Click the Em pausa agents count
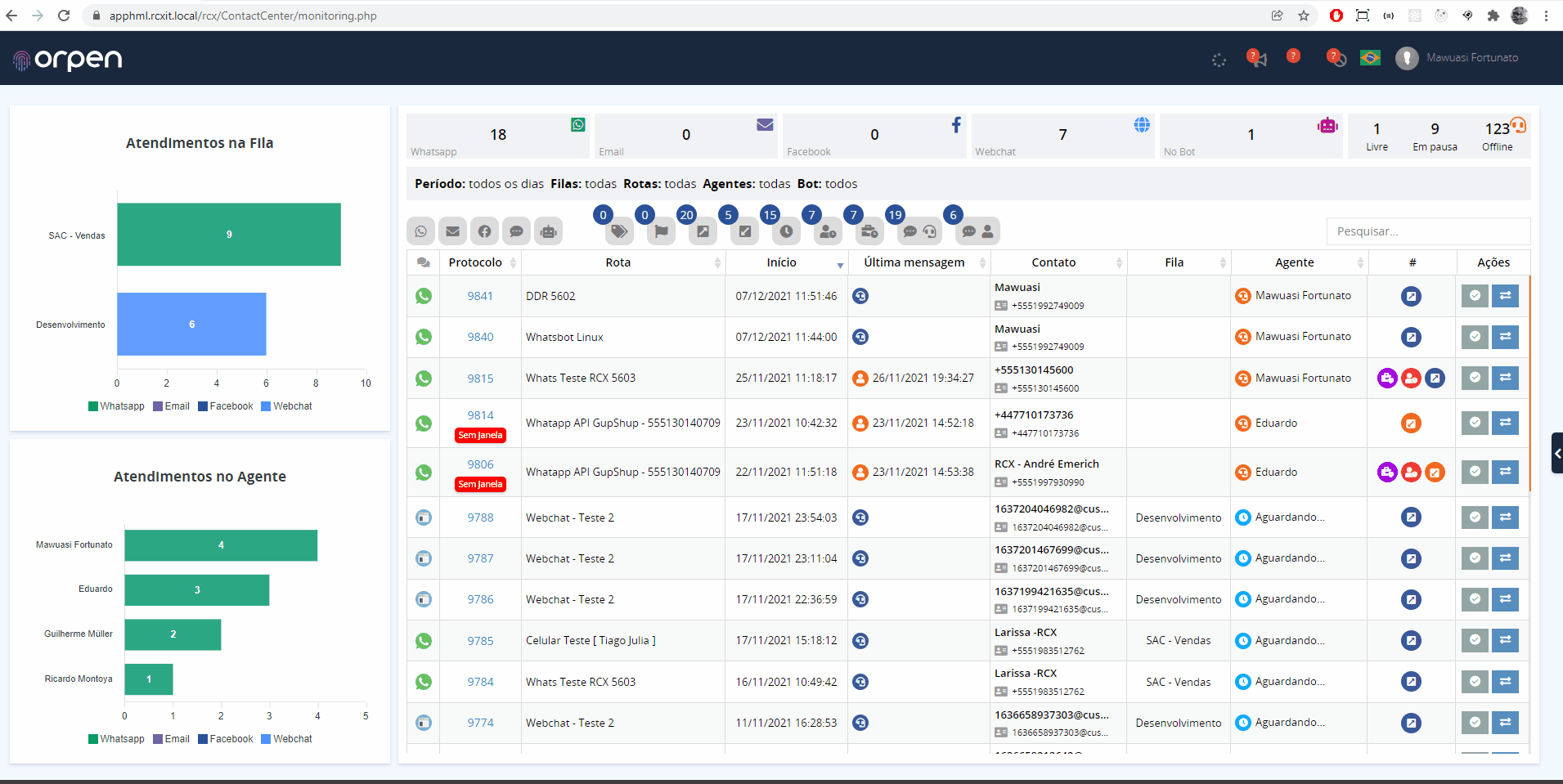The width and height of the screenshot is (1563, 784). 1435,129
